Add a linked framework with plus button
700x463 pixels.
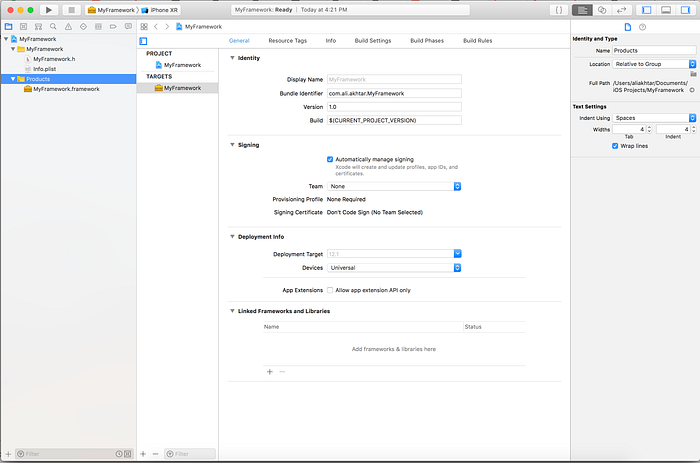[270, 371]
